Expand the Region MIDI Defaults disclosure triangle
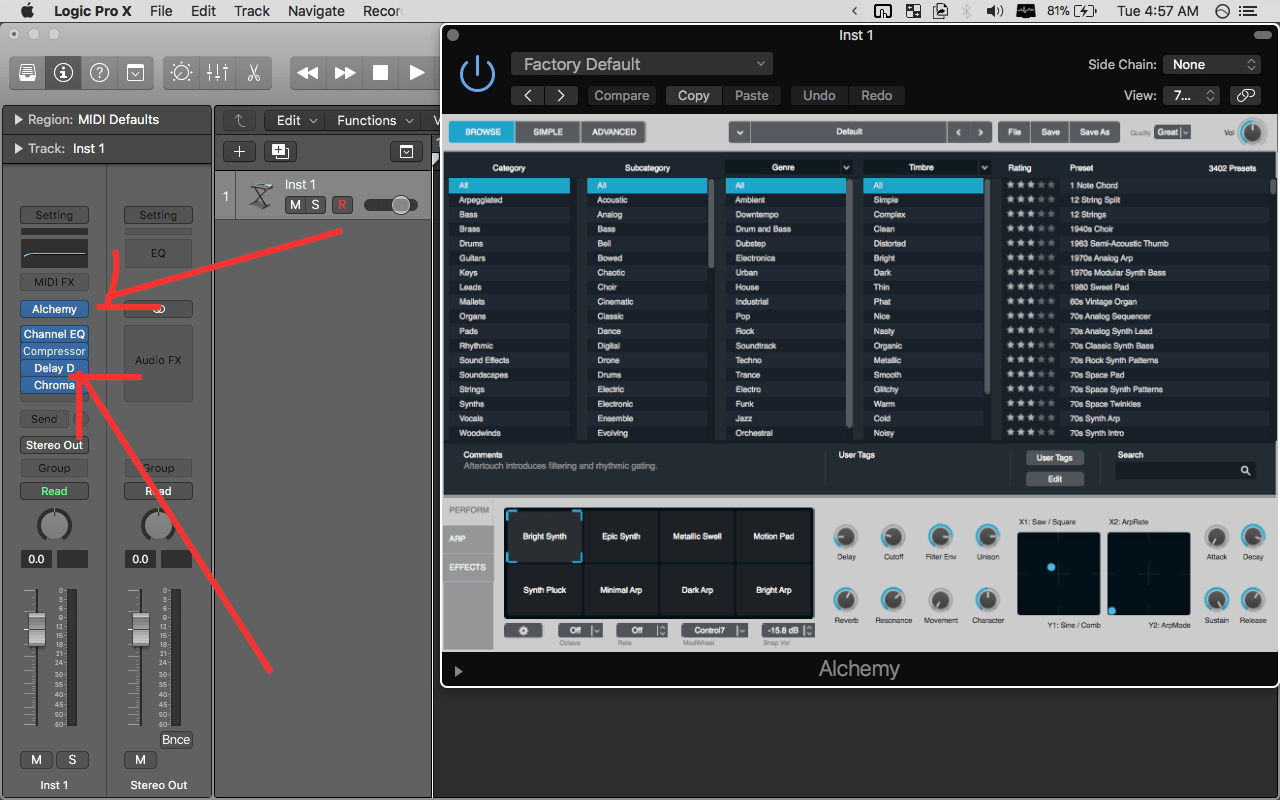 18,120
